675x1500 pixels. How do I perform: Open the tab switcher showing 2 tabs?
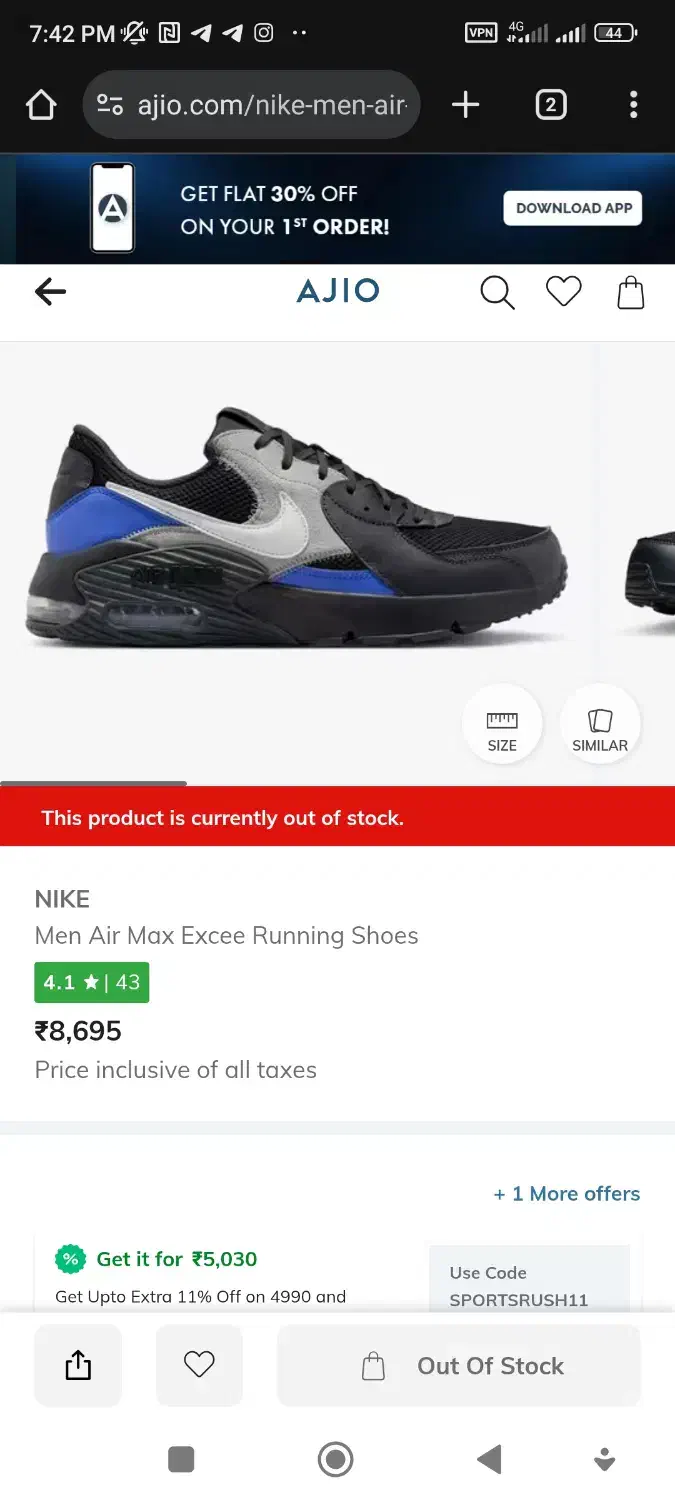click(x=551, y=105)
